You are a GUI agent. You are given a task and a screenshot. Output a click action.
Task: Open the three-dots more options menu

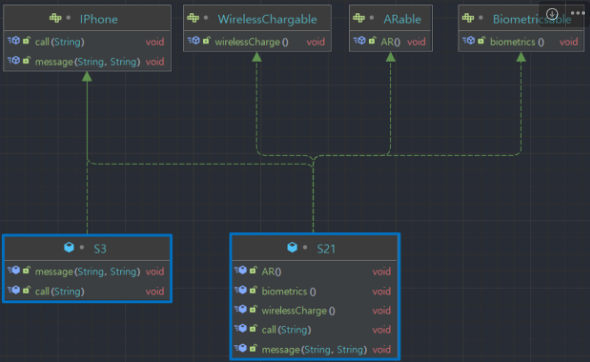click(x=578, y=13)
